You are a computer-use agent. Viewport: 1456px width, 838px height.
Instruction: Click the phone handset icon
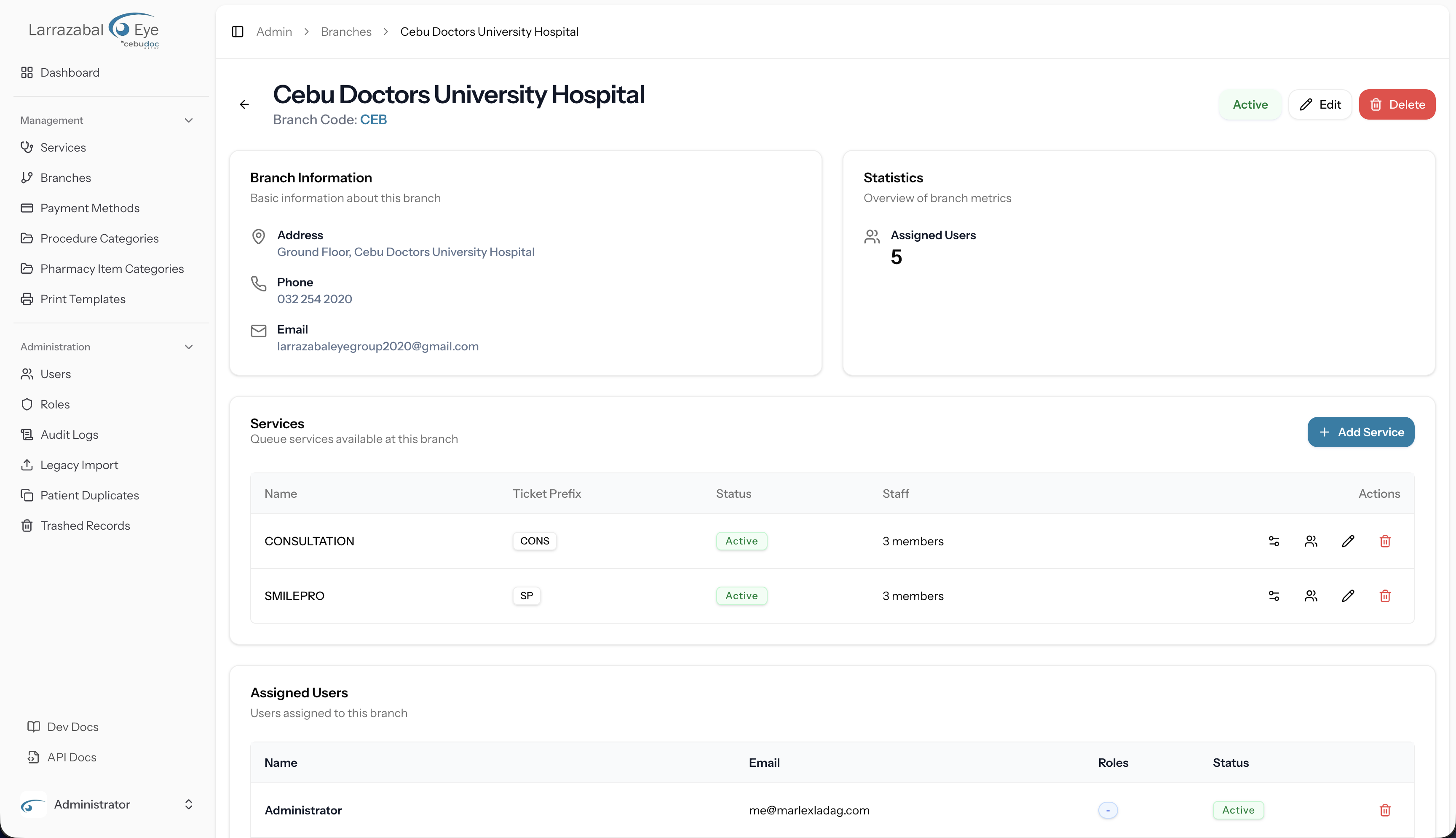point(259,284)
